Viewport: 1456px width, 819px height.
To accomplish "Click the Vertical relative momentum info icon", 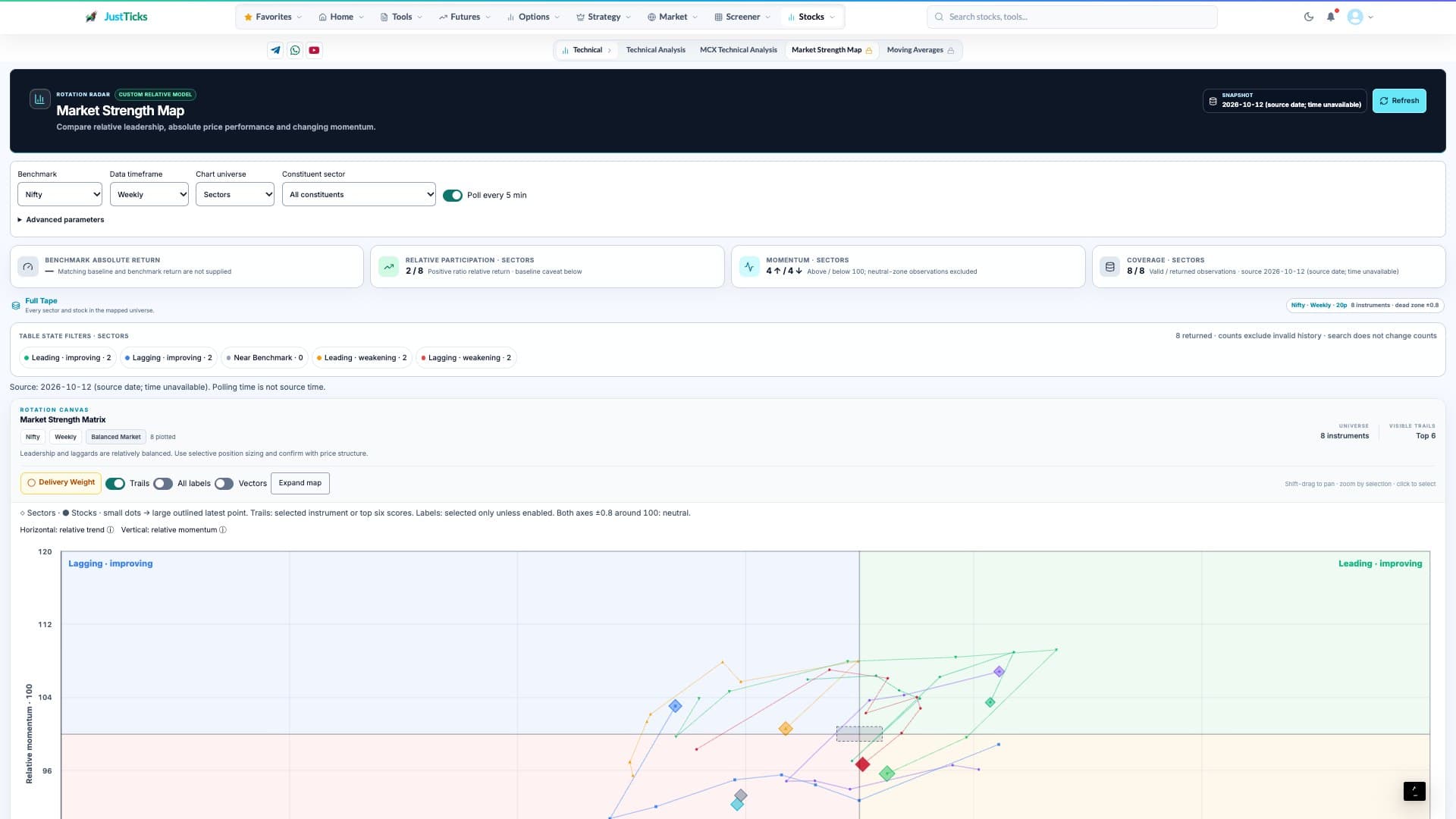I will tap(223, 530).
